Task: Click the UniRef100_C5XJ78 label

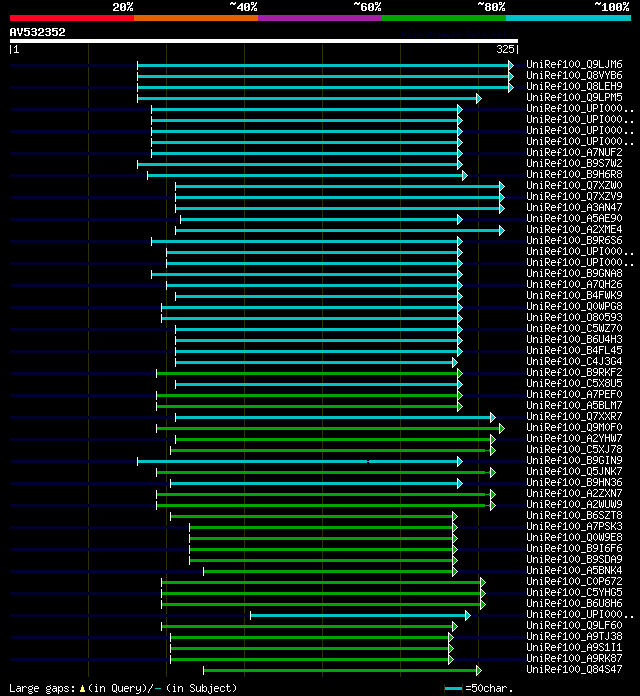Action: (574, 449)
